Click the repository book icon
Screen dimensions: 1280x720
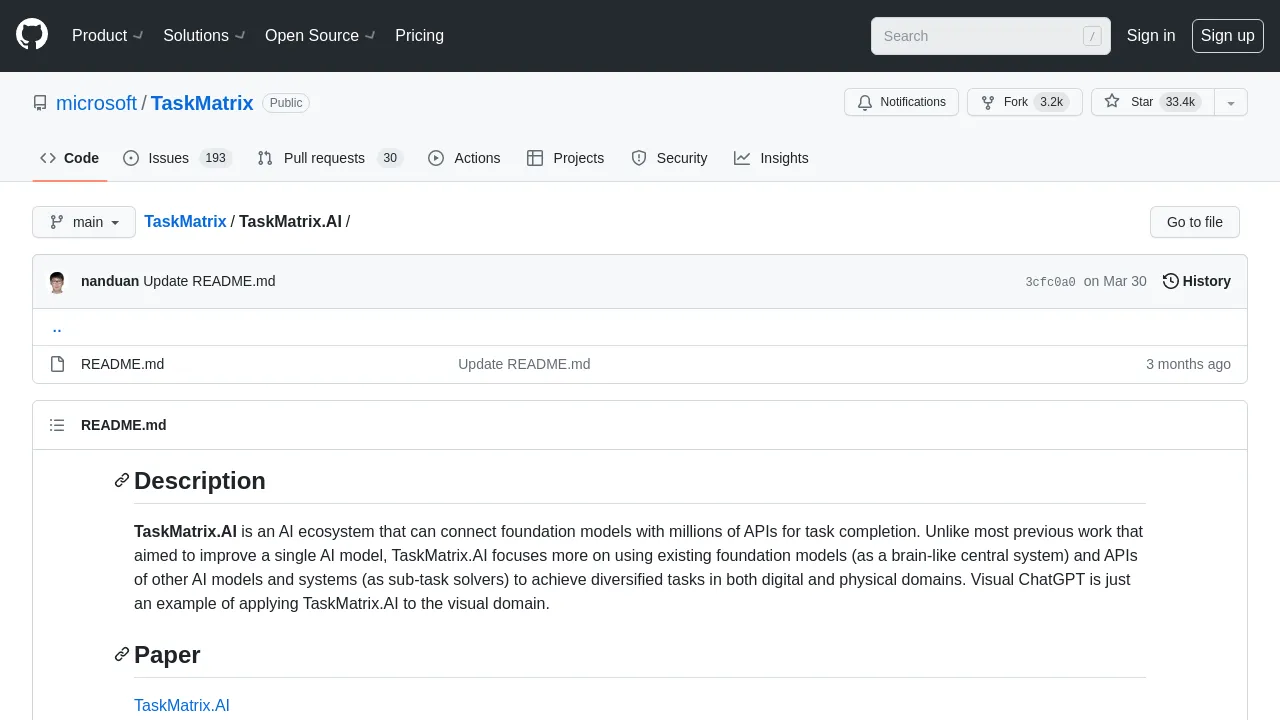point(40,103)
